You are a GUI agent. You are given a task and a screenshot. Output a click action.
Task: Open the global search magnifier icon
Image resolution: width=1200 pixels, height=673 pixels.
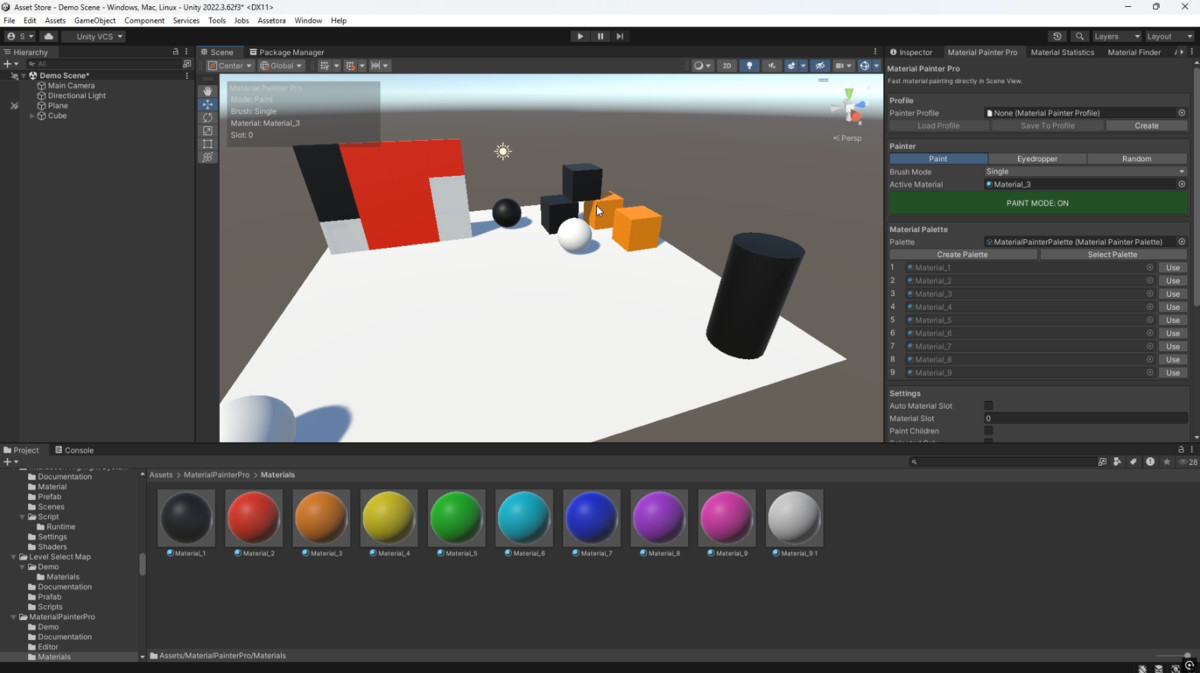(1080, 36)
